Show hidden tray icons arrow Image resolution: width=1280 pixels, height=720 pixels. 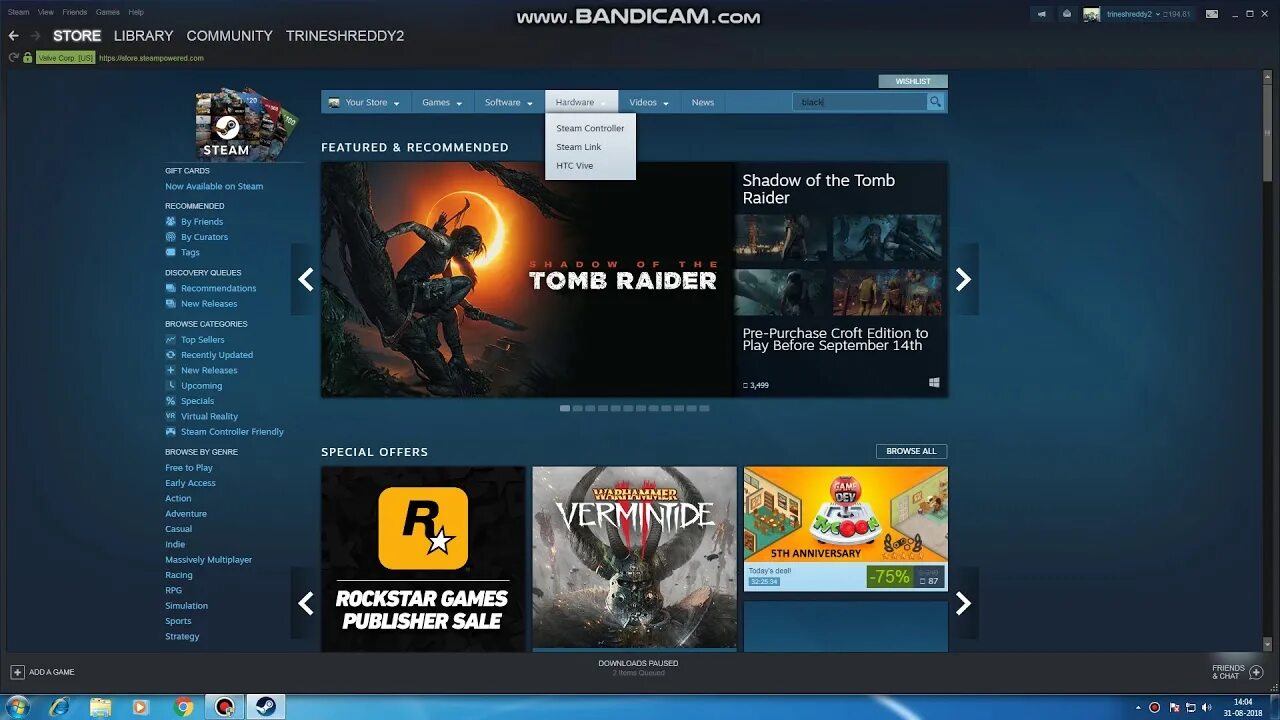(1140, 707)
